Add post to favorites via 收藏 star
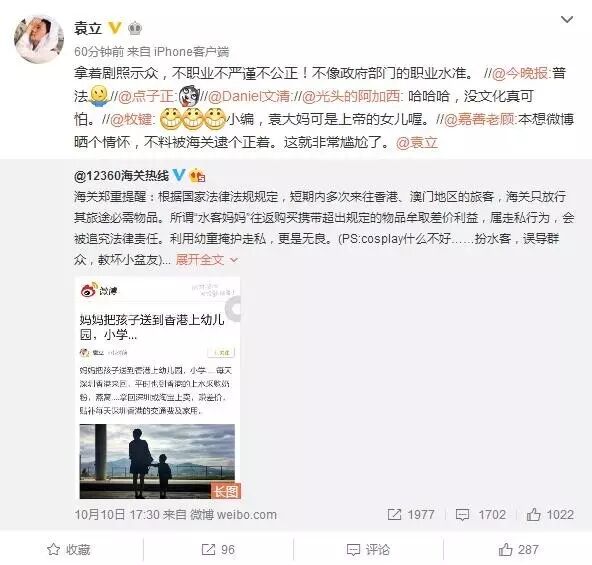Viewport: 592px width, 565px height. [69, 550]
